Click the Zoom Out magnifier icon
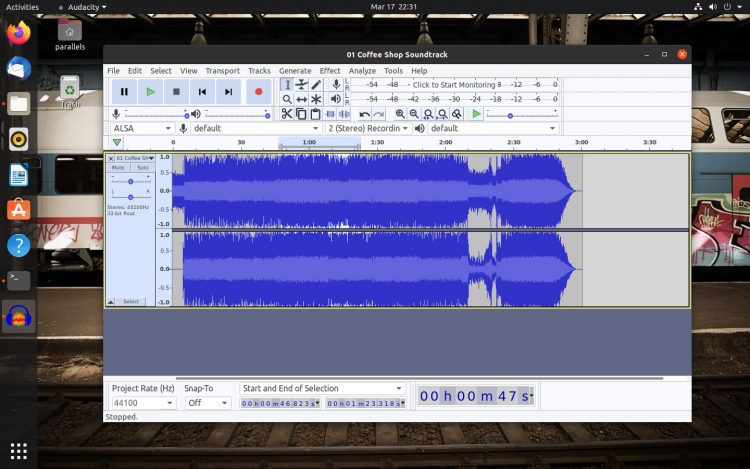 coord(414,114)
